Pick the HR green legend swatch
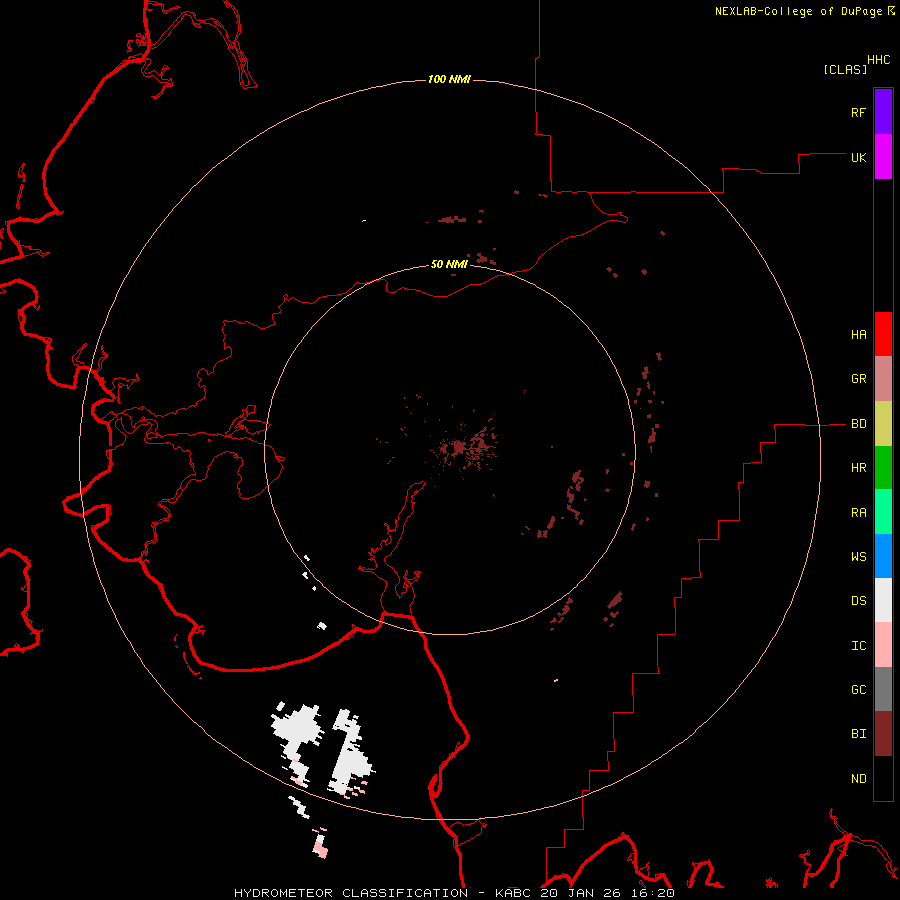 (883, 468)
